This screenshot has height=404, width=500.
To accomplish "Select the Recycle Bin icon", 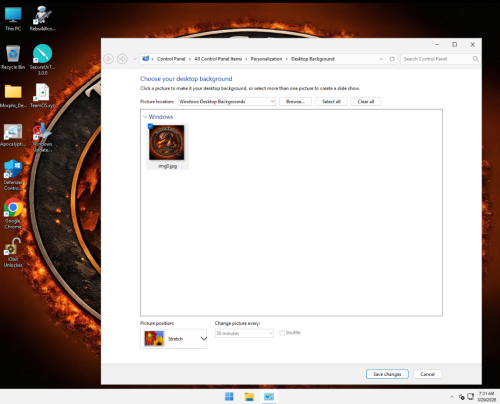I will pos(13,57).
